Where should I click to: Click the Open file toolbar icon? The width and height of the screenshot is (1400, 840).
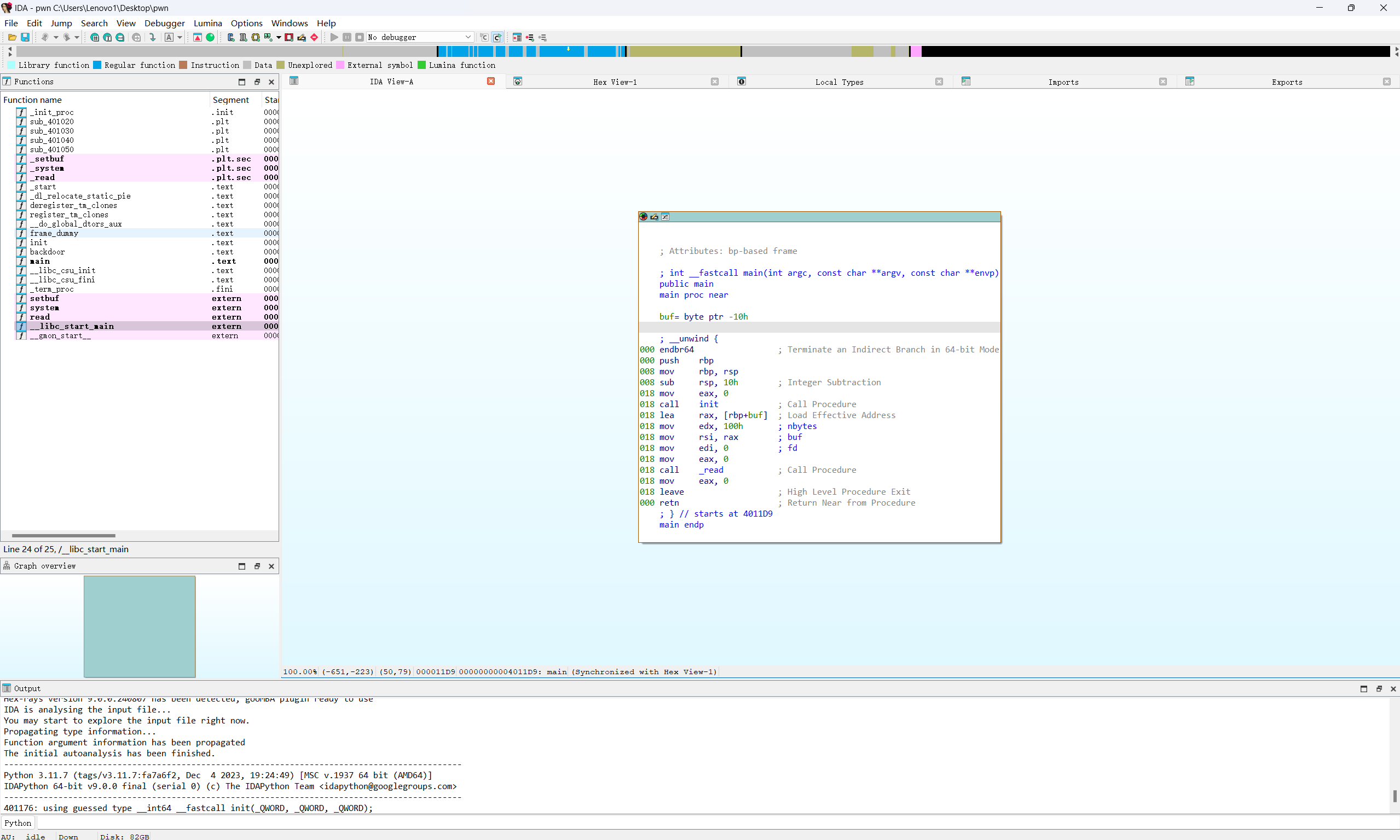click(x=11, y=37)
